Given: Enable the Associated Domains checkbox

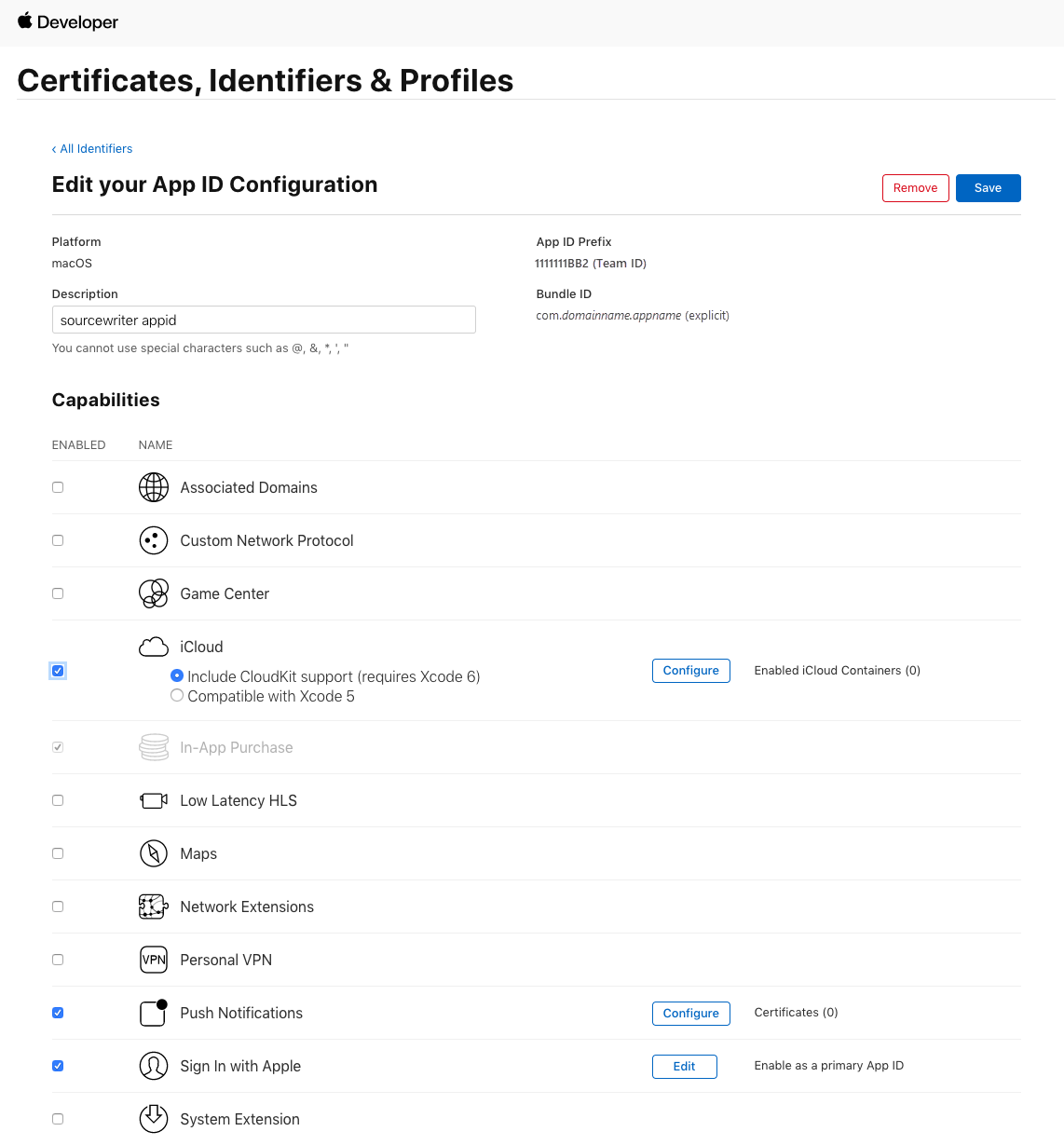Looking at the screenshot, I should pos(58,487).
